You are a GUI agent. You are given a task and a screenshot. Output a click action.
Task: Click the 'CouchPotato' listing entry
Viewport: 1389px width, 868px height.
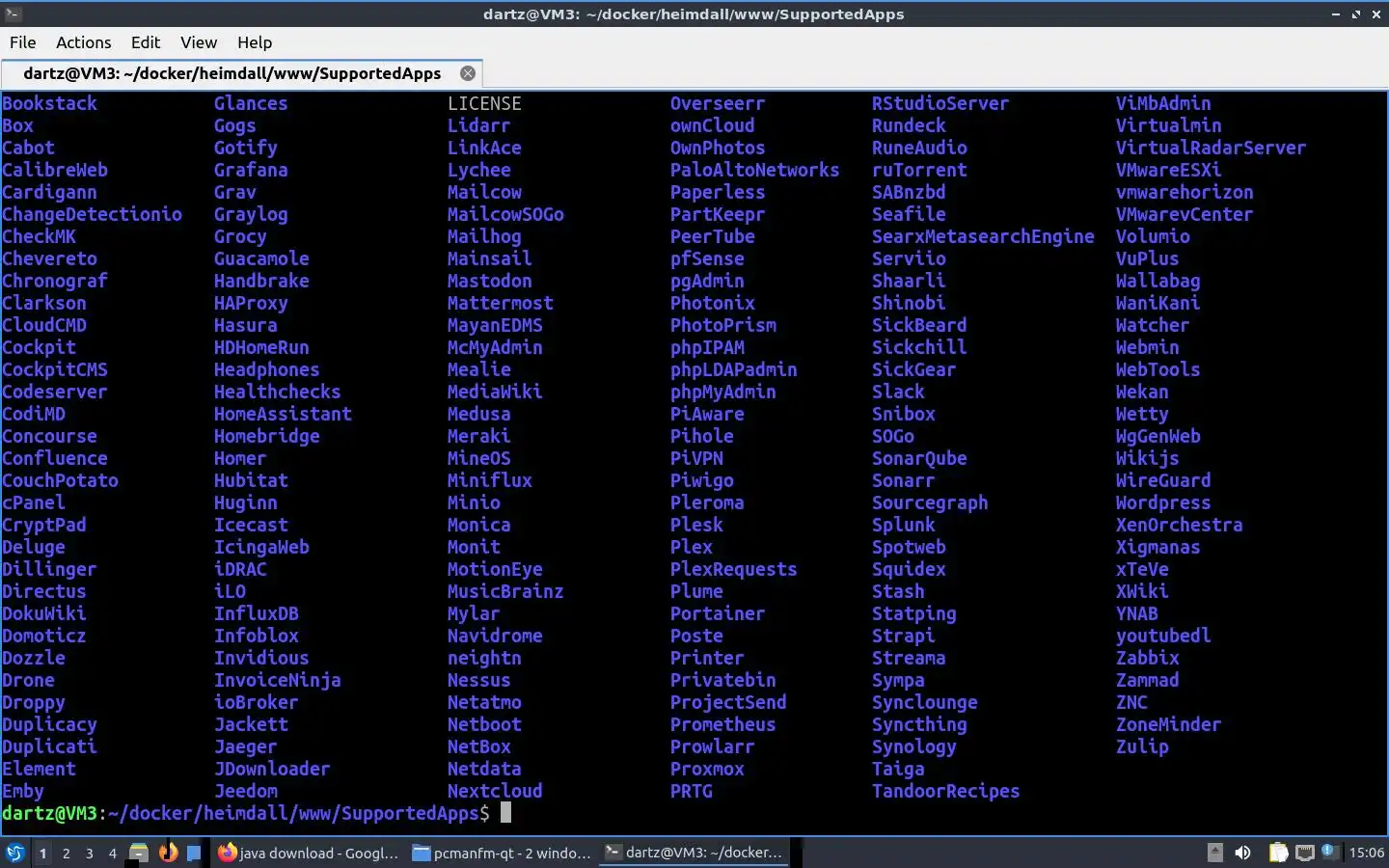[x=60, y=480]
